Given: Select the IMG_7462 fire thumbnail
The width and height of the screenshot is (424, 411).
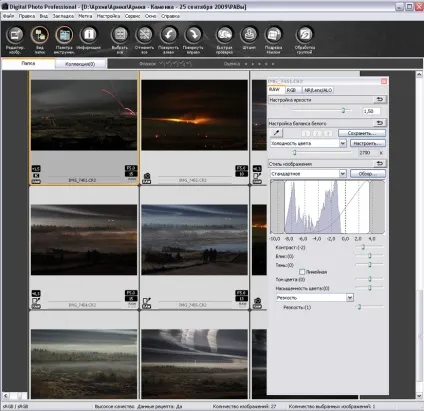Looking at the screenshot, I should coord(194,115).
